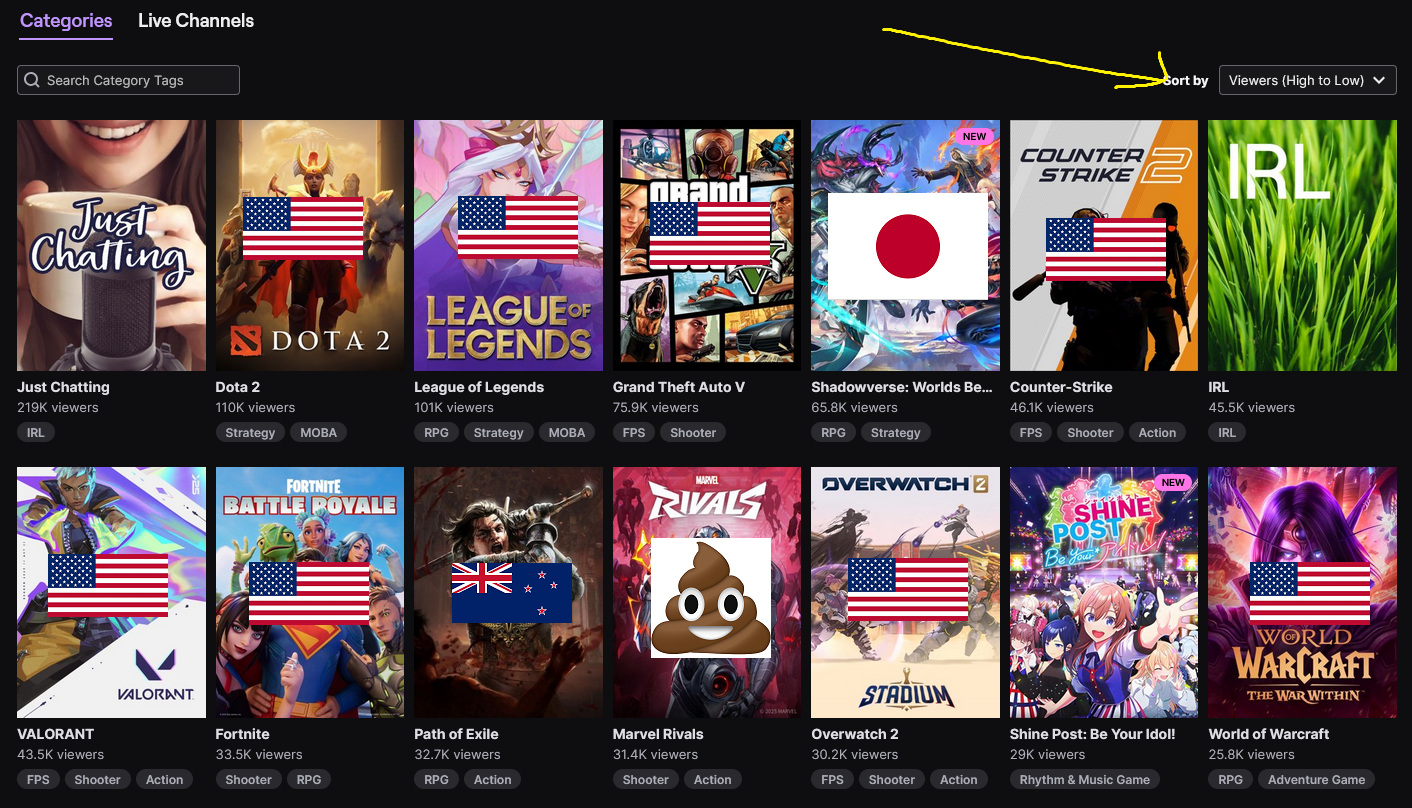Open the Just Chatting category thumbnail
This screenshot has width=1412, height=808.
[111, 246]
